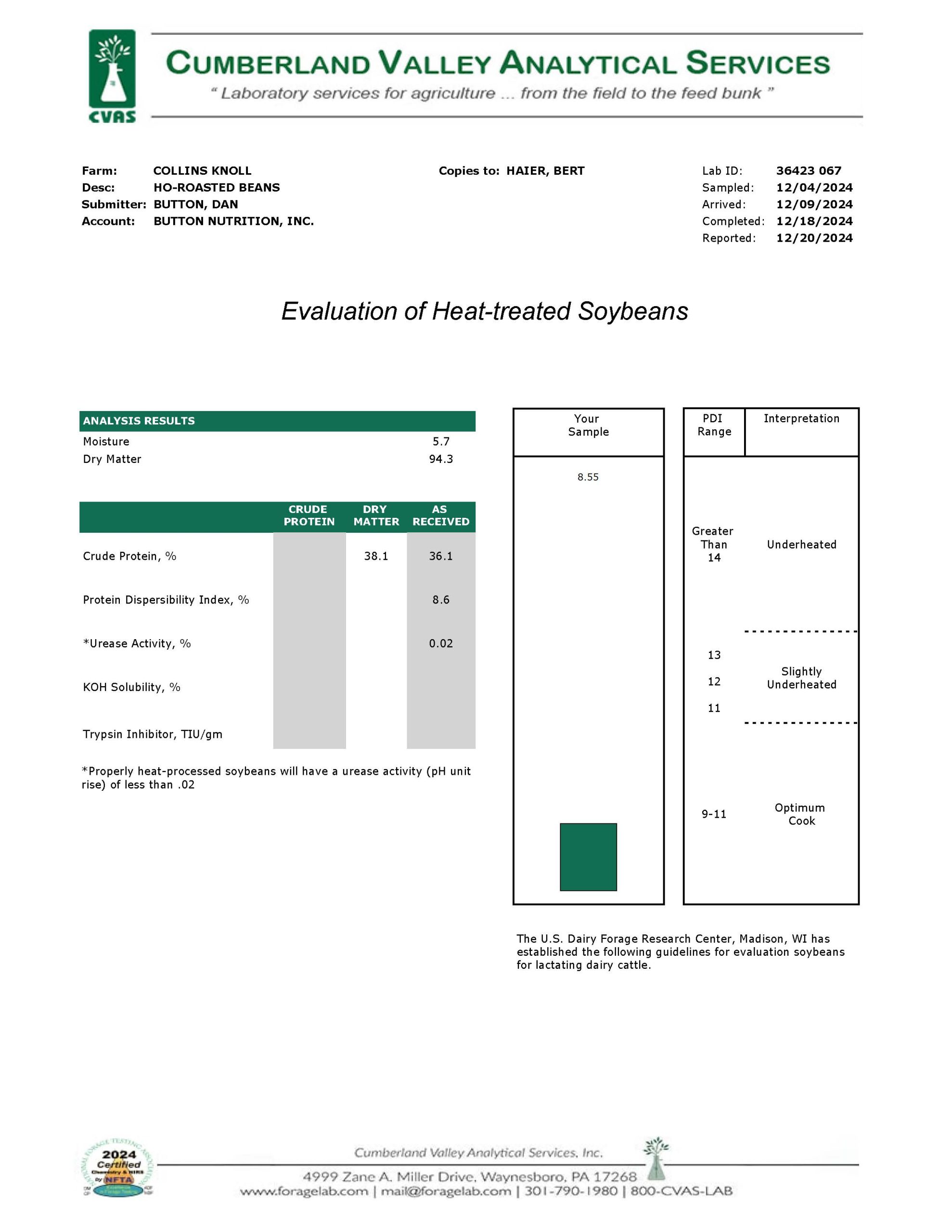Click Copies to HAIER, BERT
952x1232 pixels.
(x=511, y=171)
